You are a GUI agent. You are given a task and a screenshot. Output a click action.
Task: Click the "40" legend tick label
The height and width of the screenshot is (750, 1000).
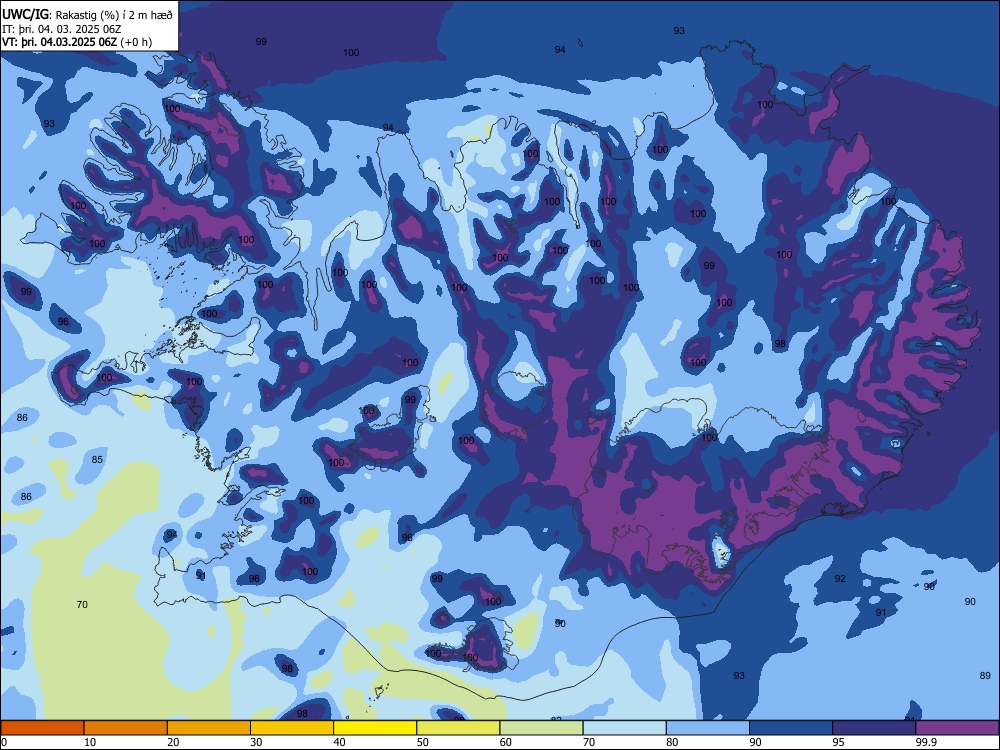point(340,742)
